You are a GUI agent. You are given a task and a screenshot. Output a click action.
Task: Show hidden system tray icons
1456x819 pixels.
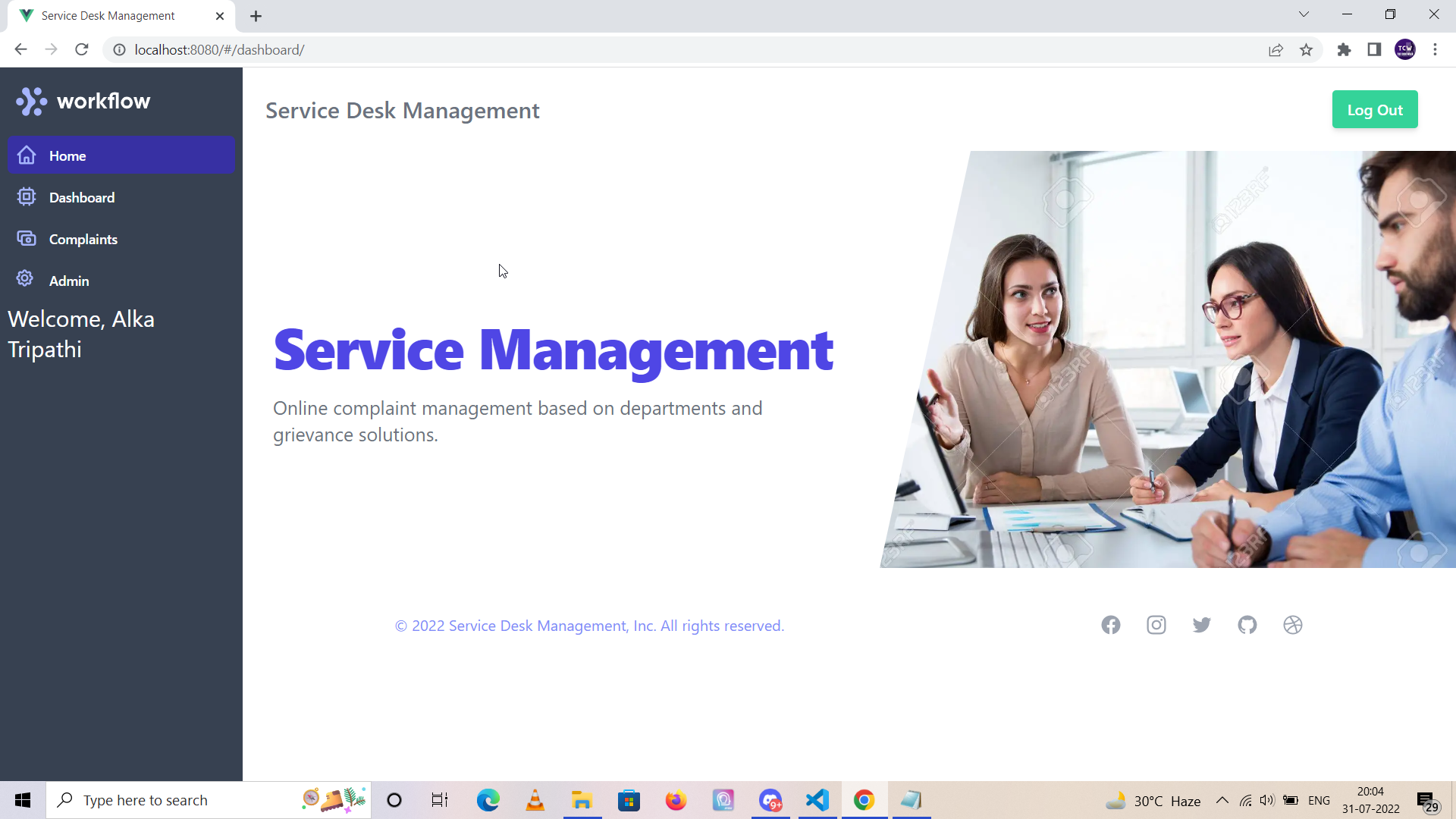click(1222, 800)
